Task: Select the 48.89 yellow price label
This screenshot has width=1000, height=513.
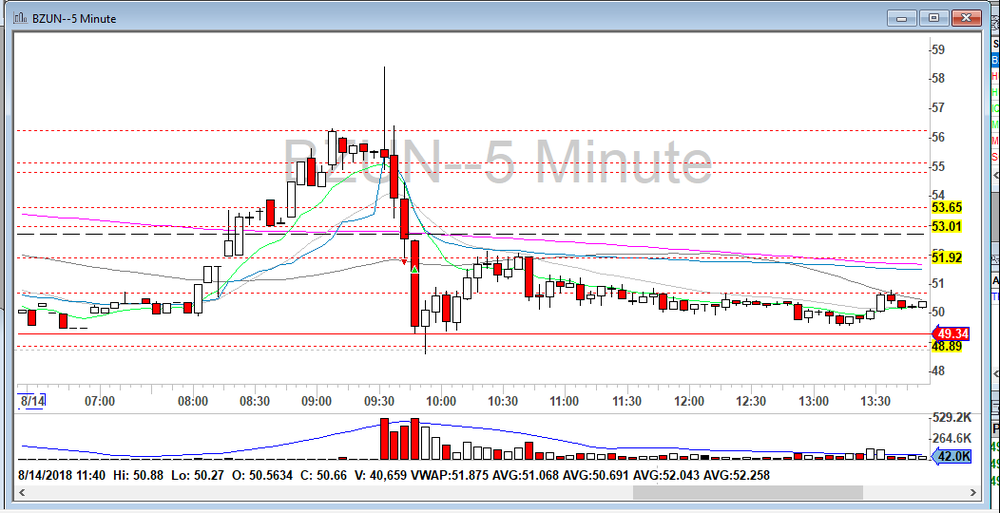Action: click(946, 346)
